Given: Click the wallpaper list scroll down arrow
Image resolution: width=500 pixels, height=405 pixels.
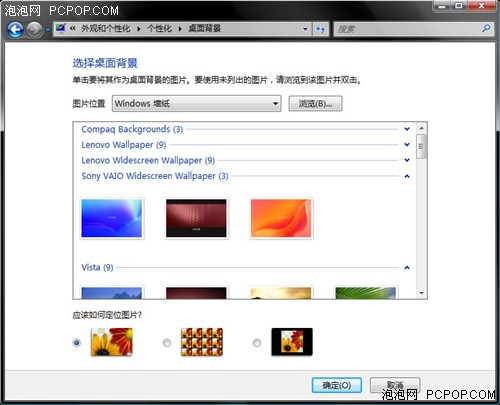Looking at the screenshot, I should point(421,293).
